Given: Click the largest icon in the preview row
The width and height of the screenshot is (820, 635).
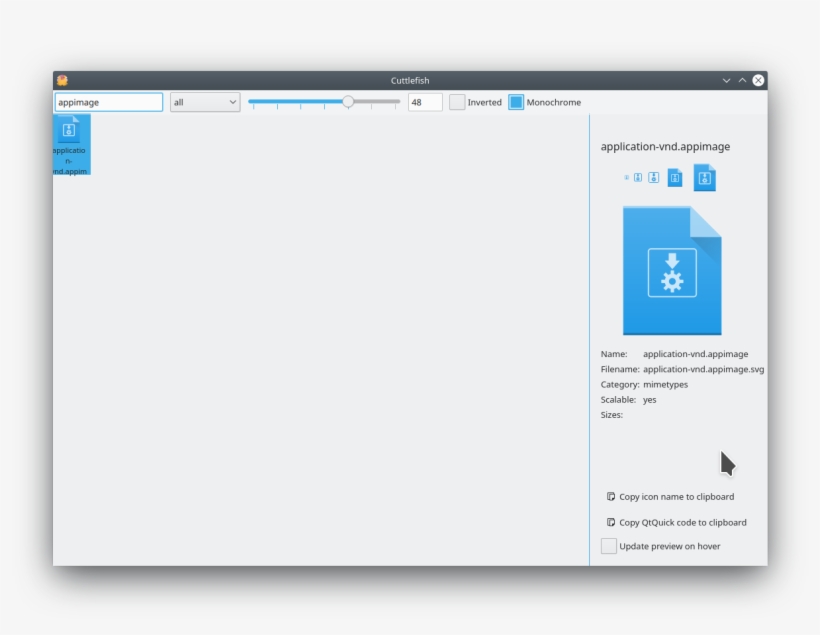Looking at the screenshot, I should tap(704, 177).
